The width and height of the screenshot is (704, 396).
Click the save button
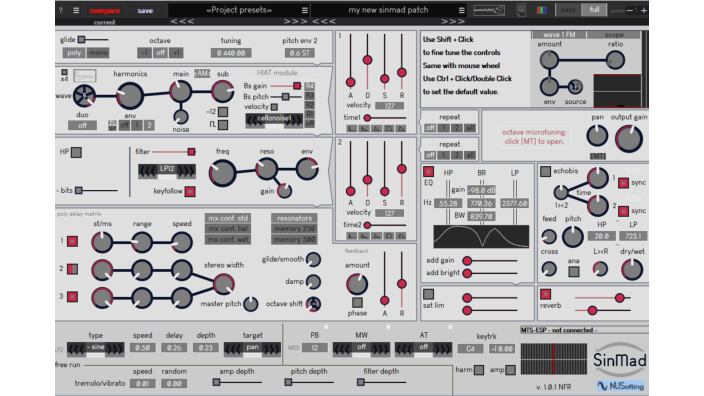tap(145, 10)
